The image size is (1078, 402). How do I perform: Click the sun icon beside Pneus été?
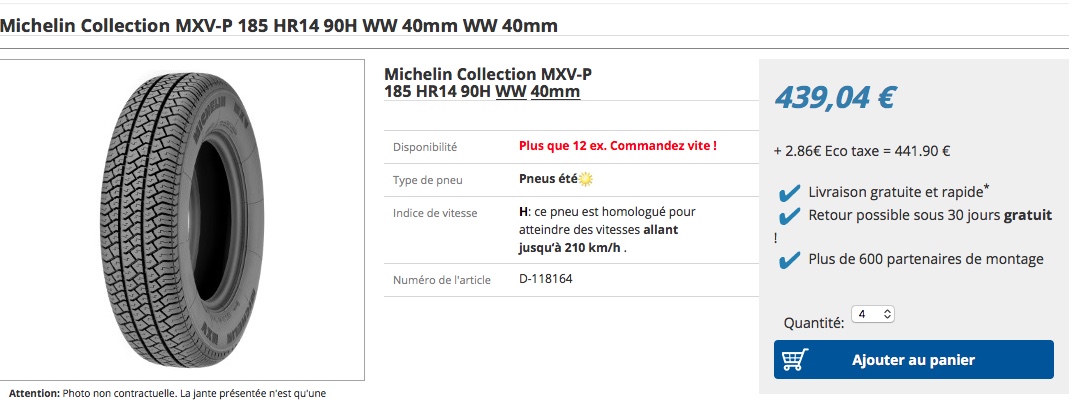[x=586, y=180]
